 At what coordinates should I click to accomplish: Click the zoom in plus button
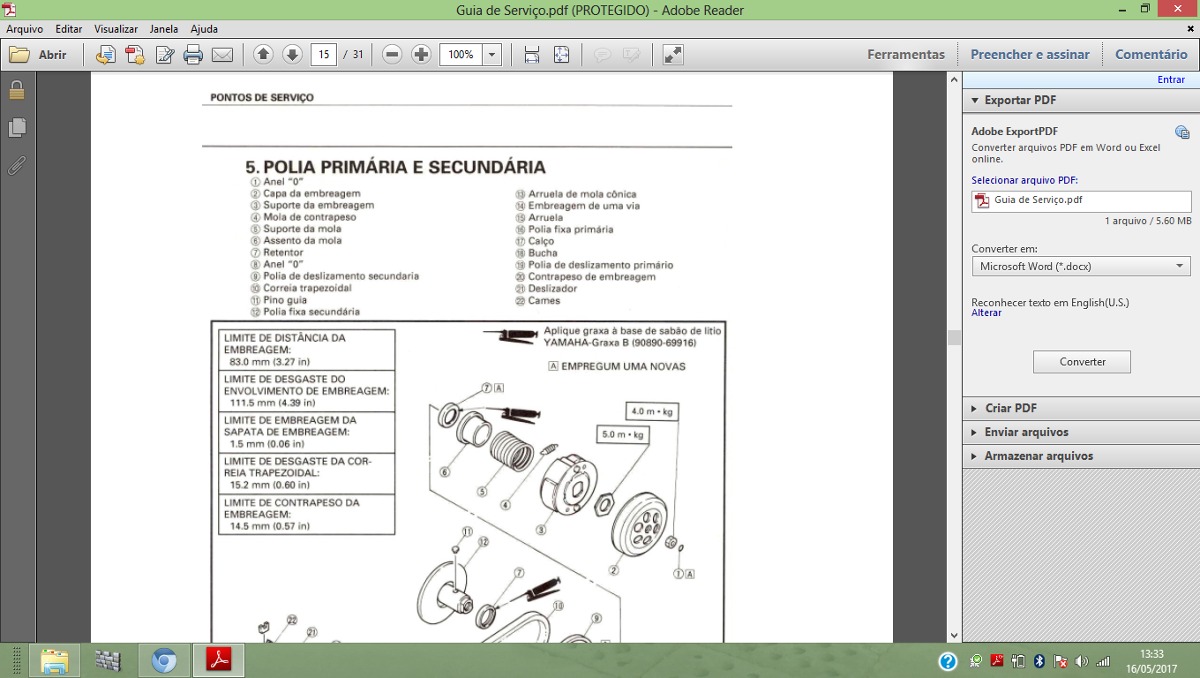[x=422, y=55]
